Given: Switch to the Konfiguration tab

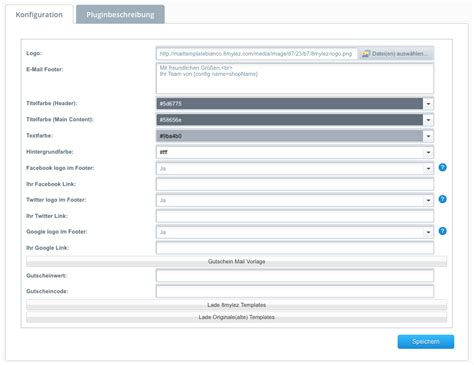Looking at the screenshot, I should pos(39,15).
